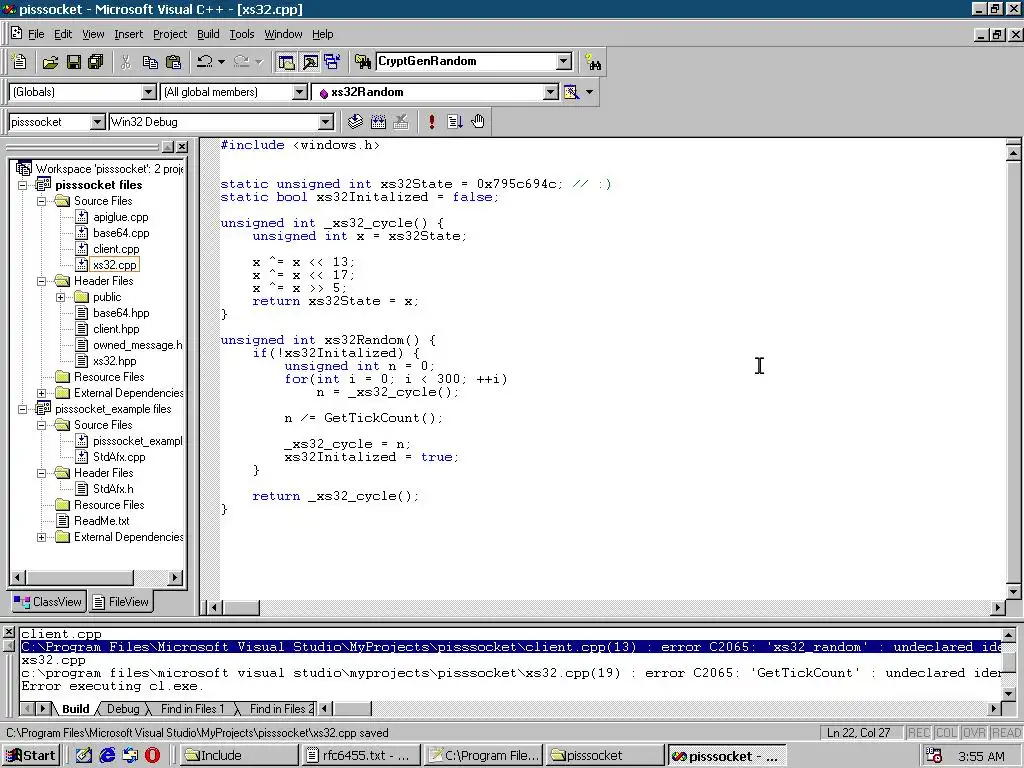Open the Window List icon
The height and width of the screenshot is (768, 1024).
[x=332, y=62]
